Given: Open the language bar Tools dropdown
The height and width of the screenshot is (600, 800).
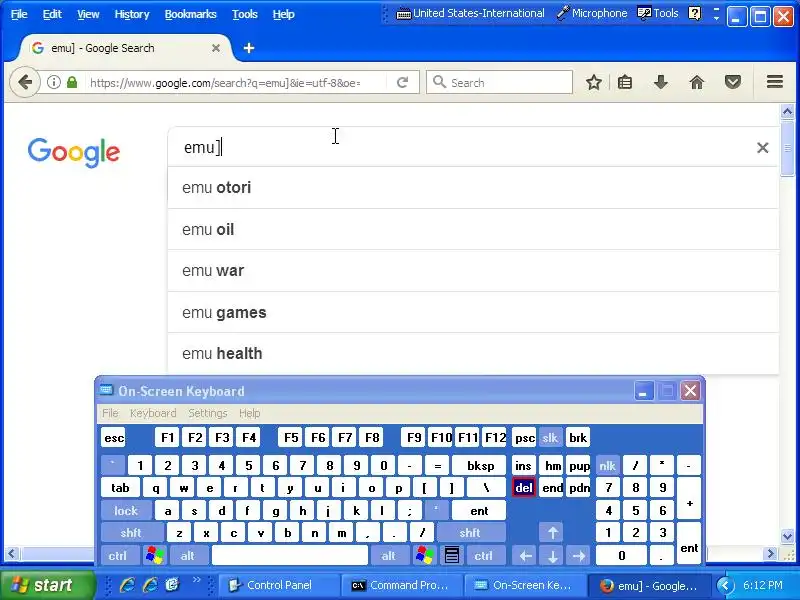Looking at the screenshot, I should (x=658, y=13).
